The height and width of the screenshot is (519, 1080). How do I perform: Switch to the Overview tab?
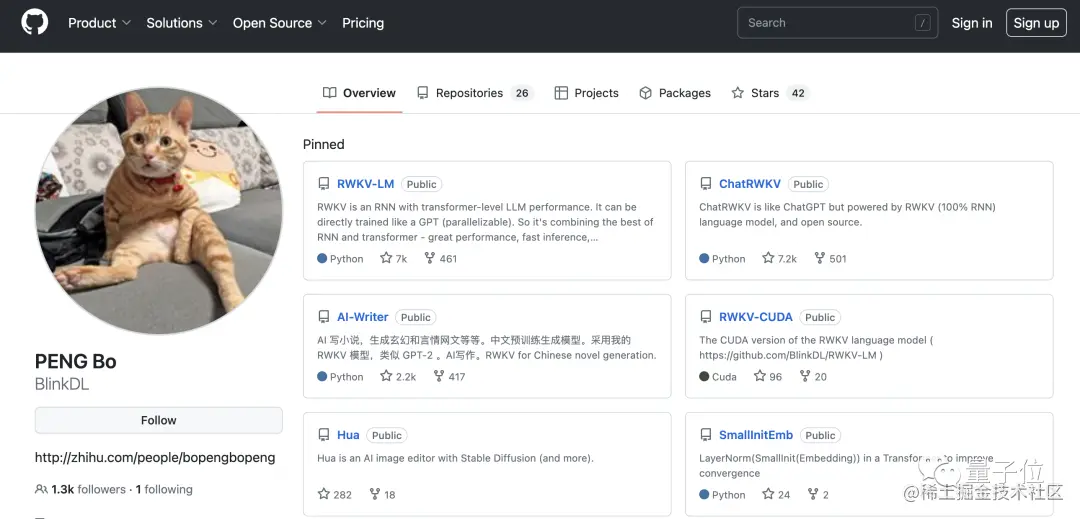point(360,93)
